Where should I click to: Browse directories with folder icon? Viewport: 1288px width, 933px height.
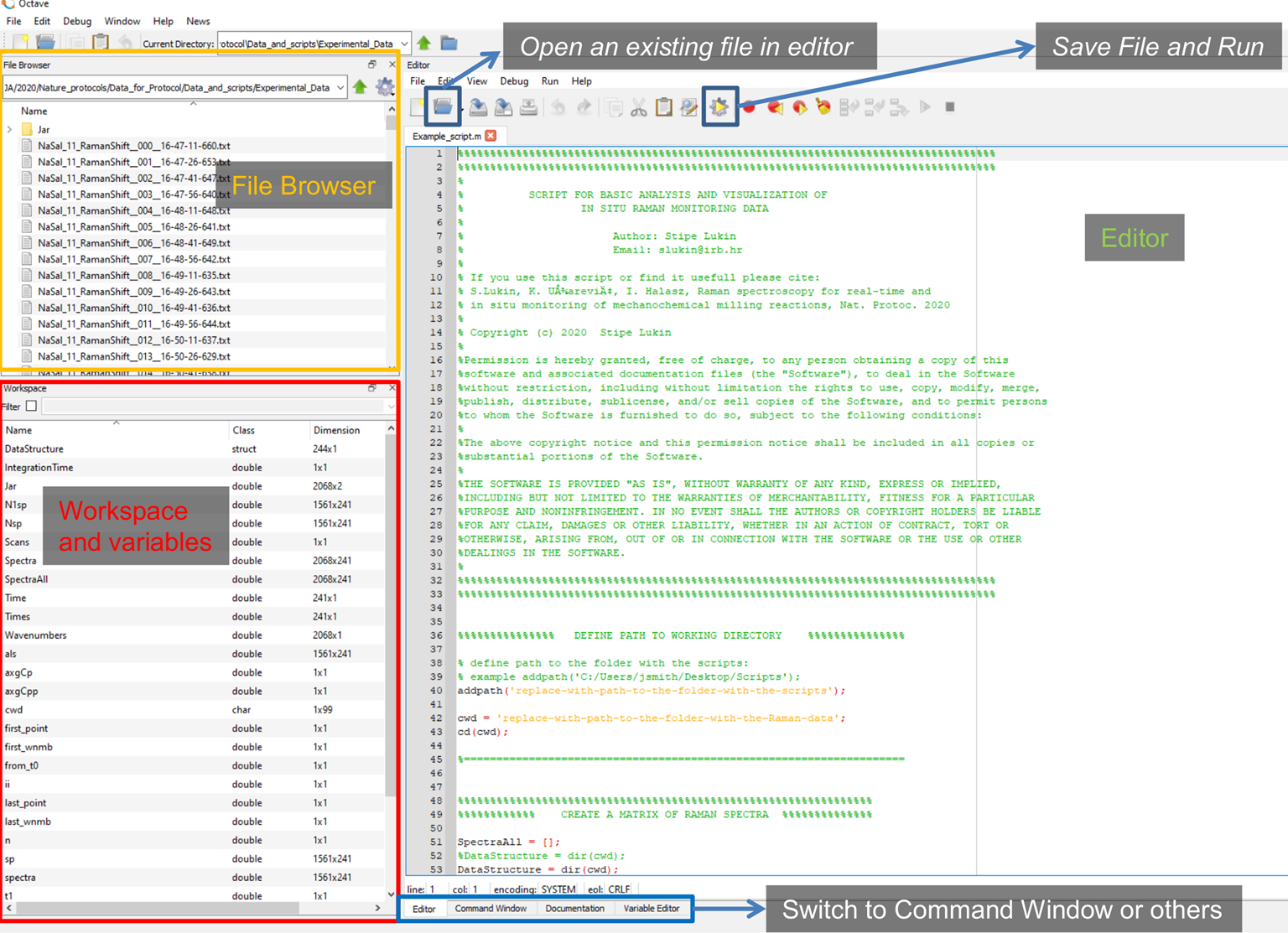tap(449, 43)
